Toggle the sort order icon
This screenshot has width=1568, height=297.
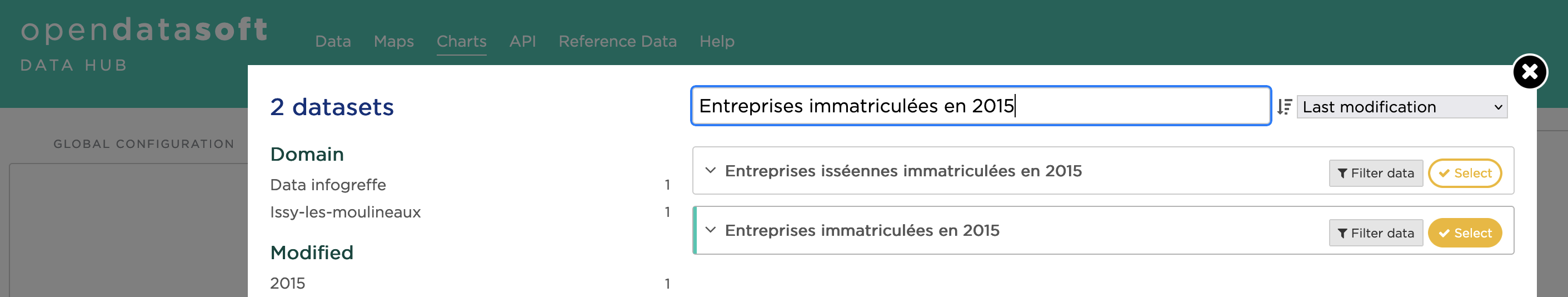1284,107
